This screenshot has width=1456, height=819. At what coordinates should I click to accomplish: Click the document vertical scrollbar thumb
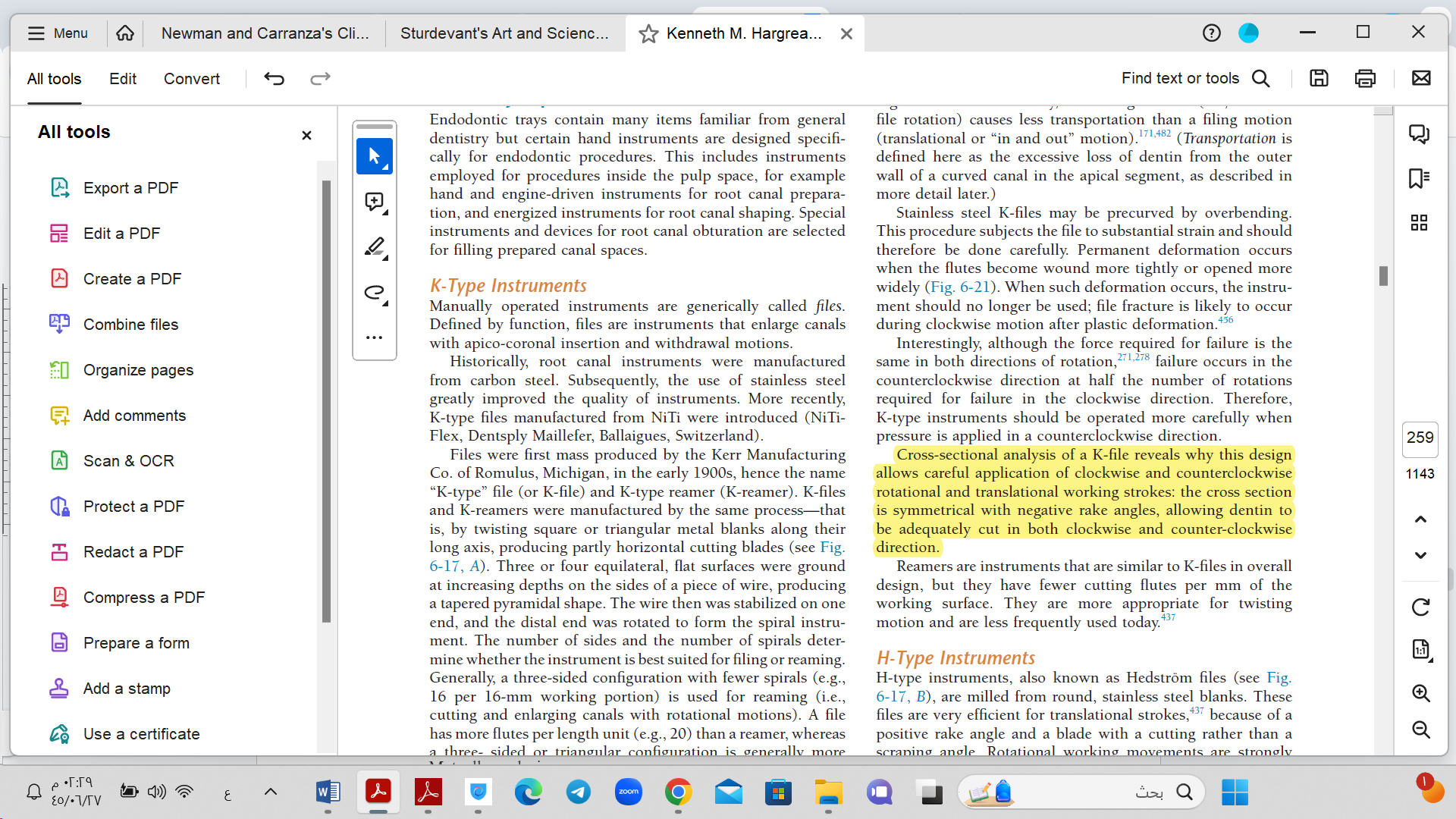pos(1383,276)
